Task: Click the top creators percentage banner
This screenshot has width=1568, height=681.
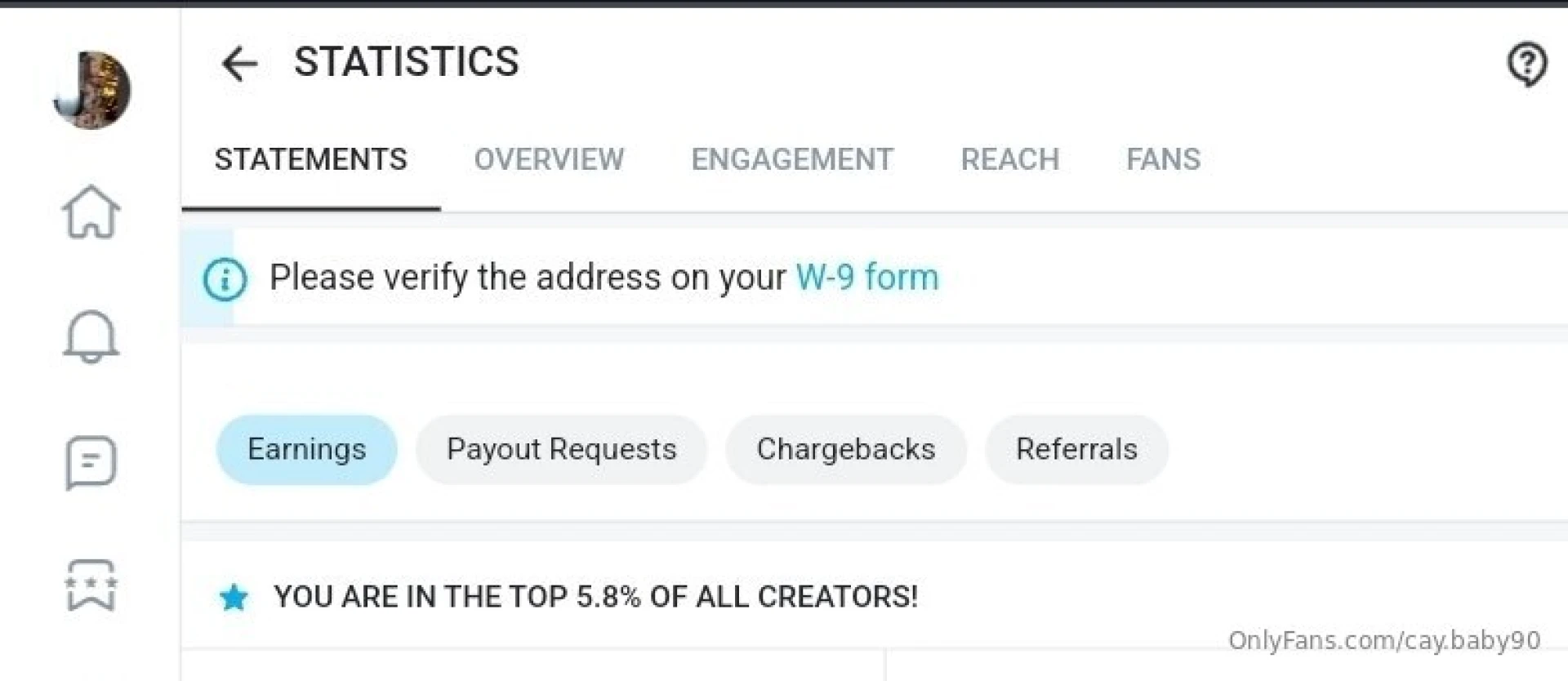Action: (595, 597)
